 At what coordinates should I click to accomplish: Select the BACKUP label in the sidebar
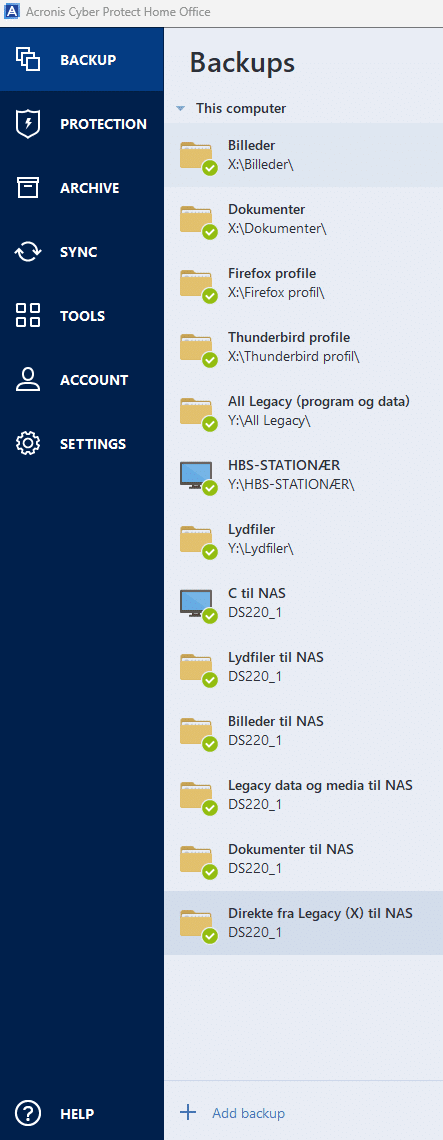click(x=88, y=60)
